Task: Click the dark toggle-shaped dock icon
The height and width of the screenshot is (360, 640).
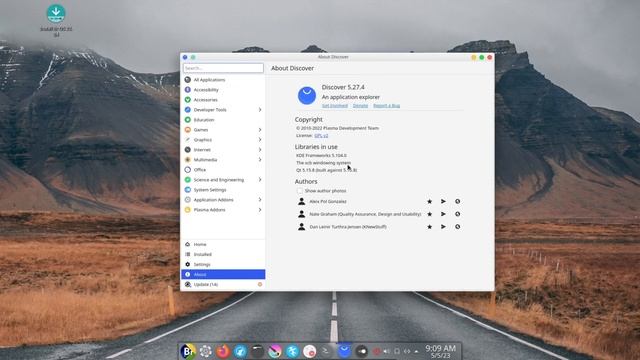Action: tap(361, 351)
